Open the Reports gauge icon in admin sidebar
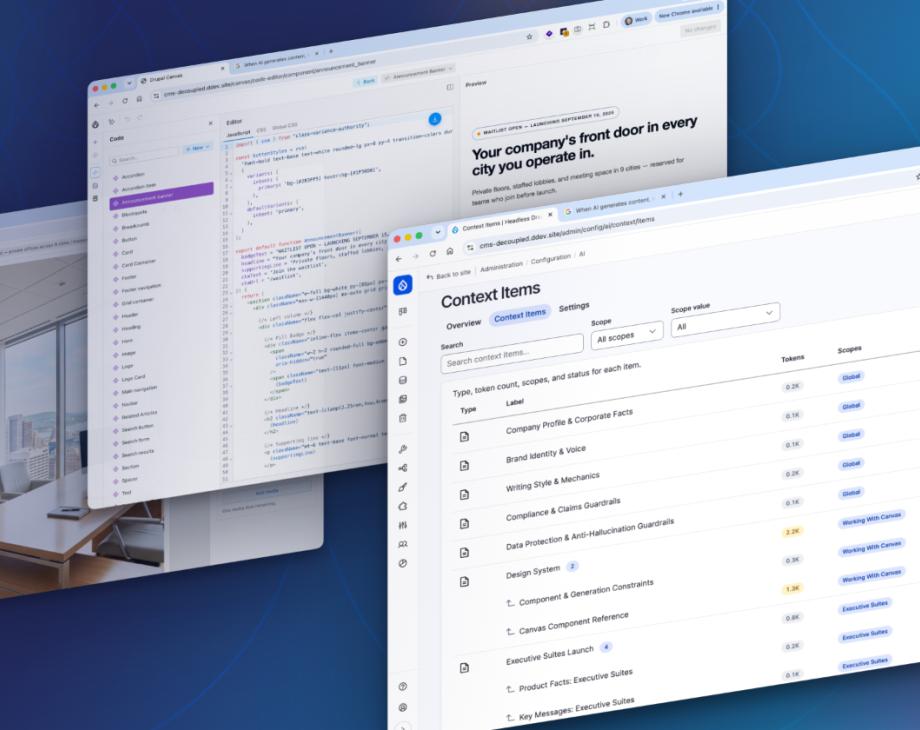920x730 pixels. tap(402, 563)
